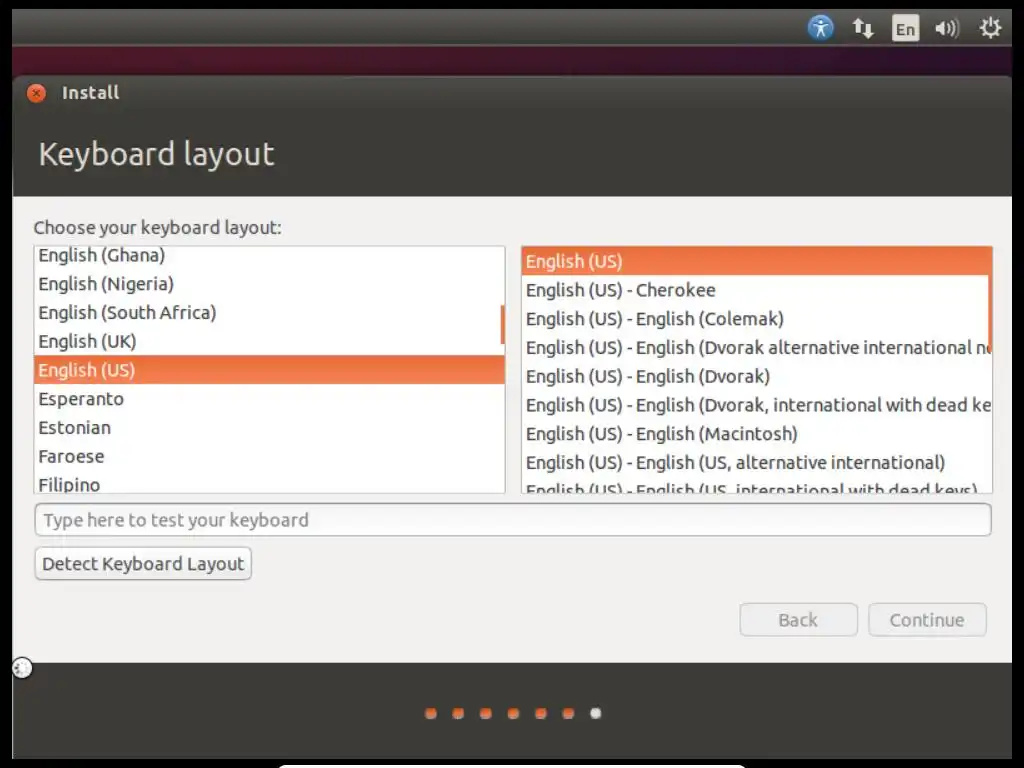Choose English (US) - Cherokee variant
This screenshot has width=1024, height=768.
click(x=756, y=290)
